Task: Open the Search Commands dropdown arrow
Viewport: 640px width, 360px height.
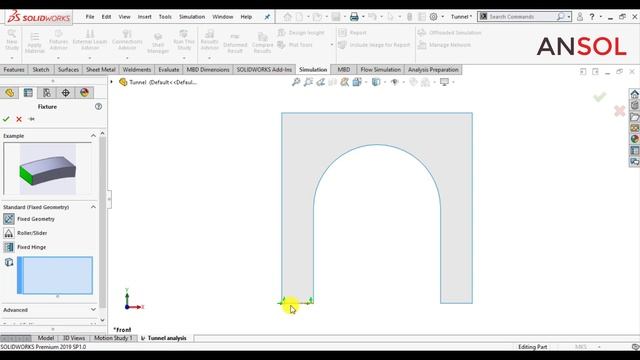Action: pyautogui.click(x=569, y=17)
